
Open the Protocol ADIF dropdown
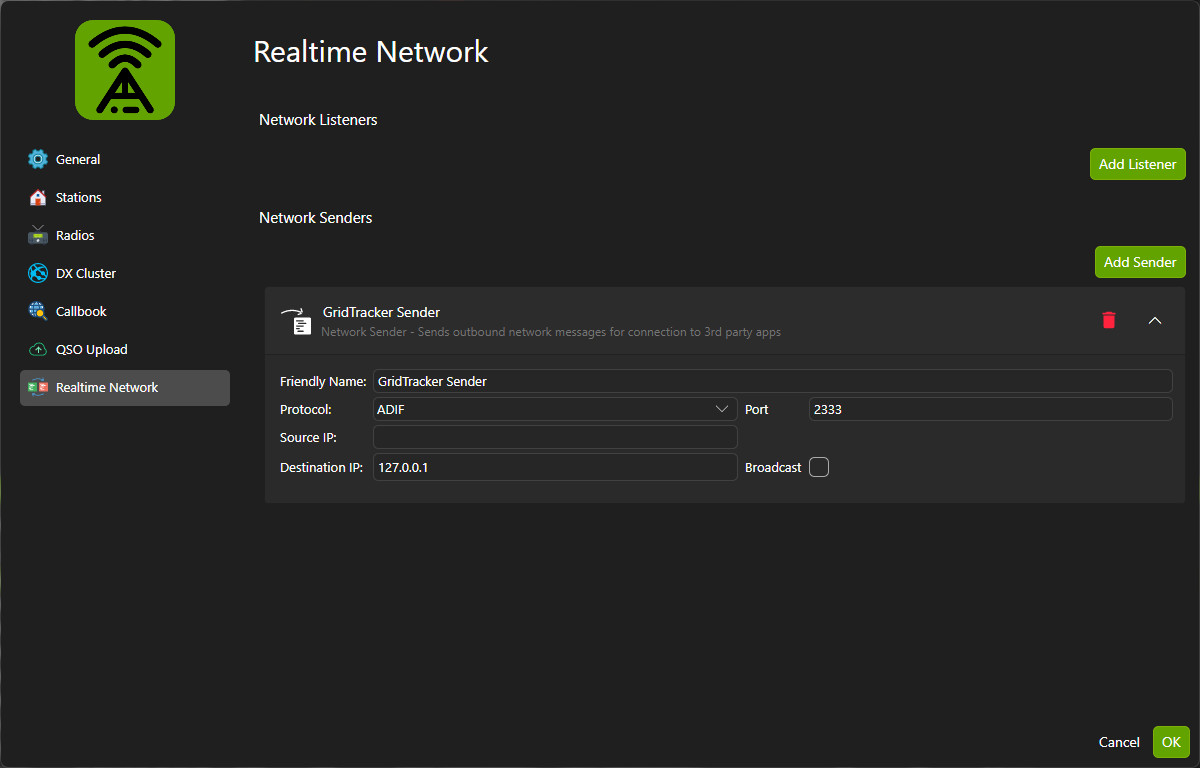coord(555,409)
